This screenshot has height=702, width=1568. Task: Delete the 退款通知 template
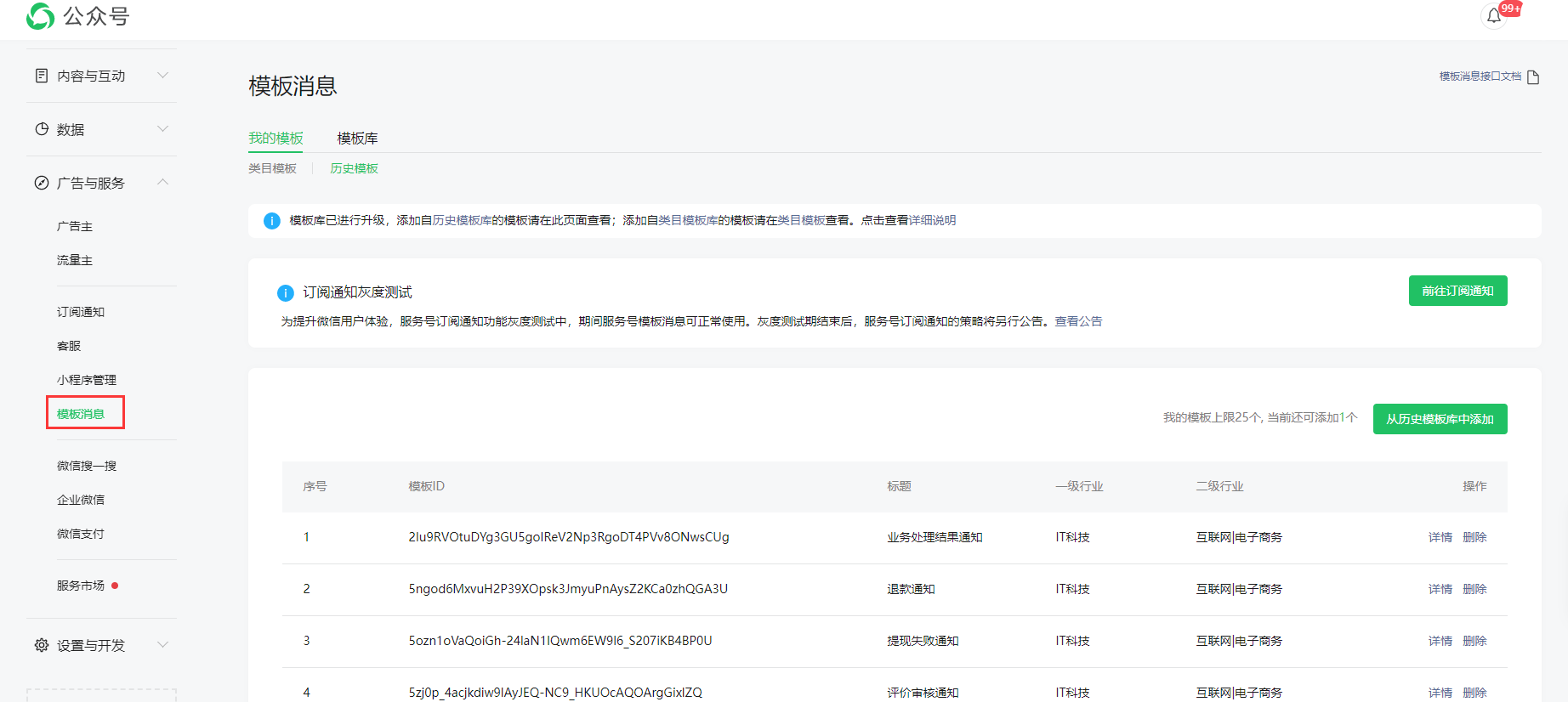pos(1474,589)
